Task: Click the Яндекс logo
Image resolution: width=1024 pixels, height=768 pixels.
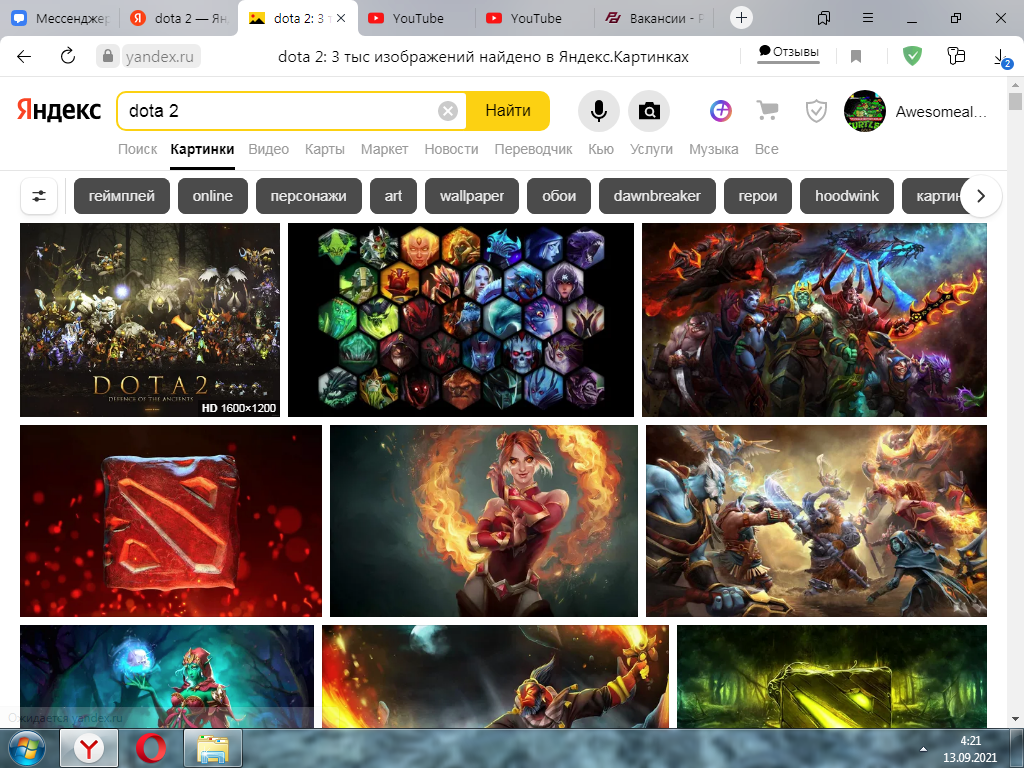Action: click(59, 110)
